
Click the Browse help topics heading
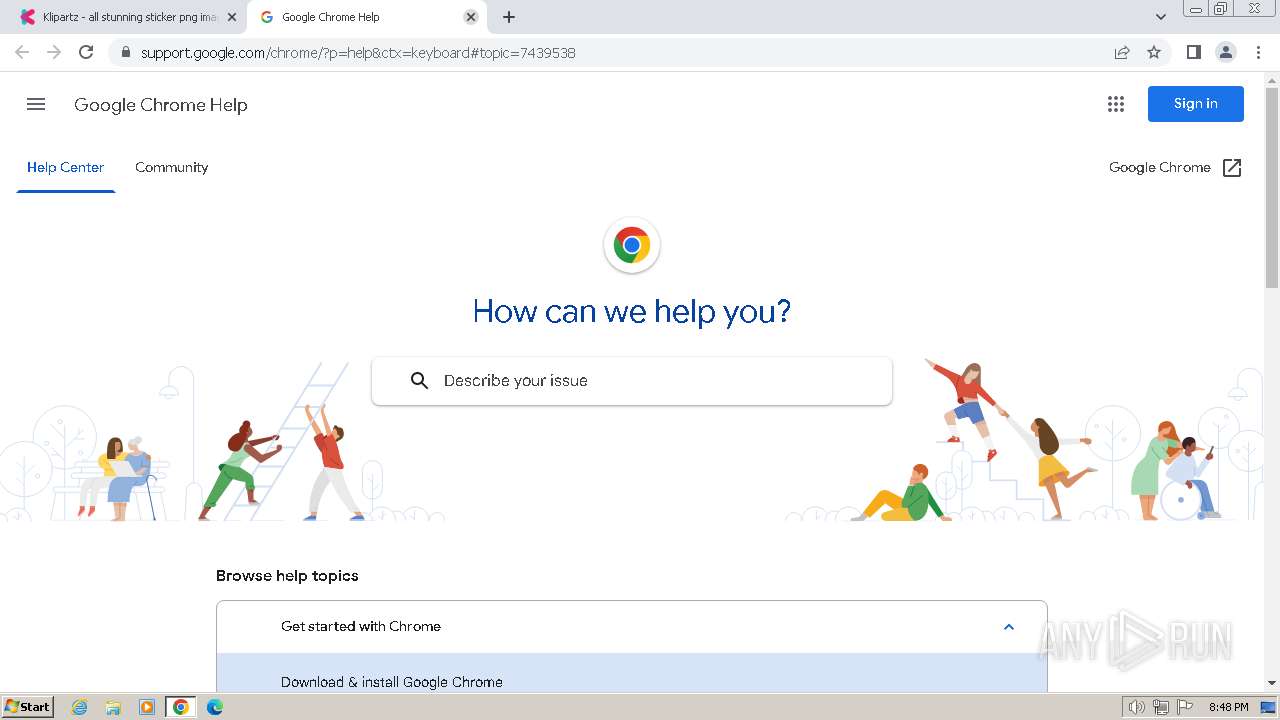point(287,576)
